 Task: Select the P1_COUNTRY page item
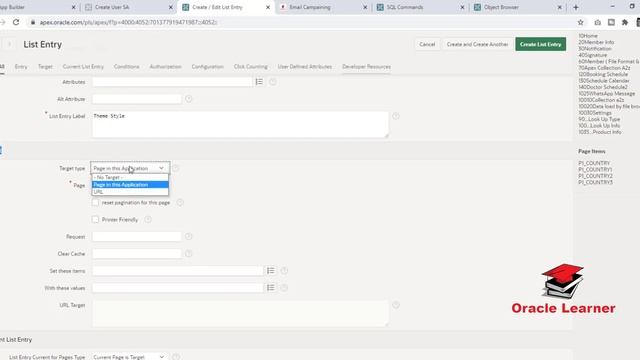(594, 163)
